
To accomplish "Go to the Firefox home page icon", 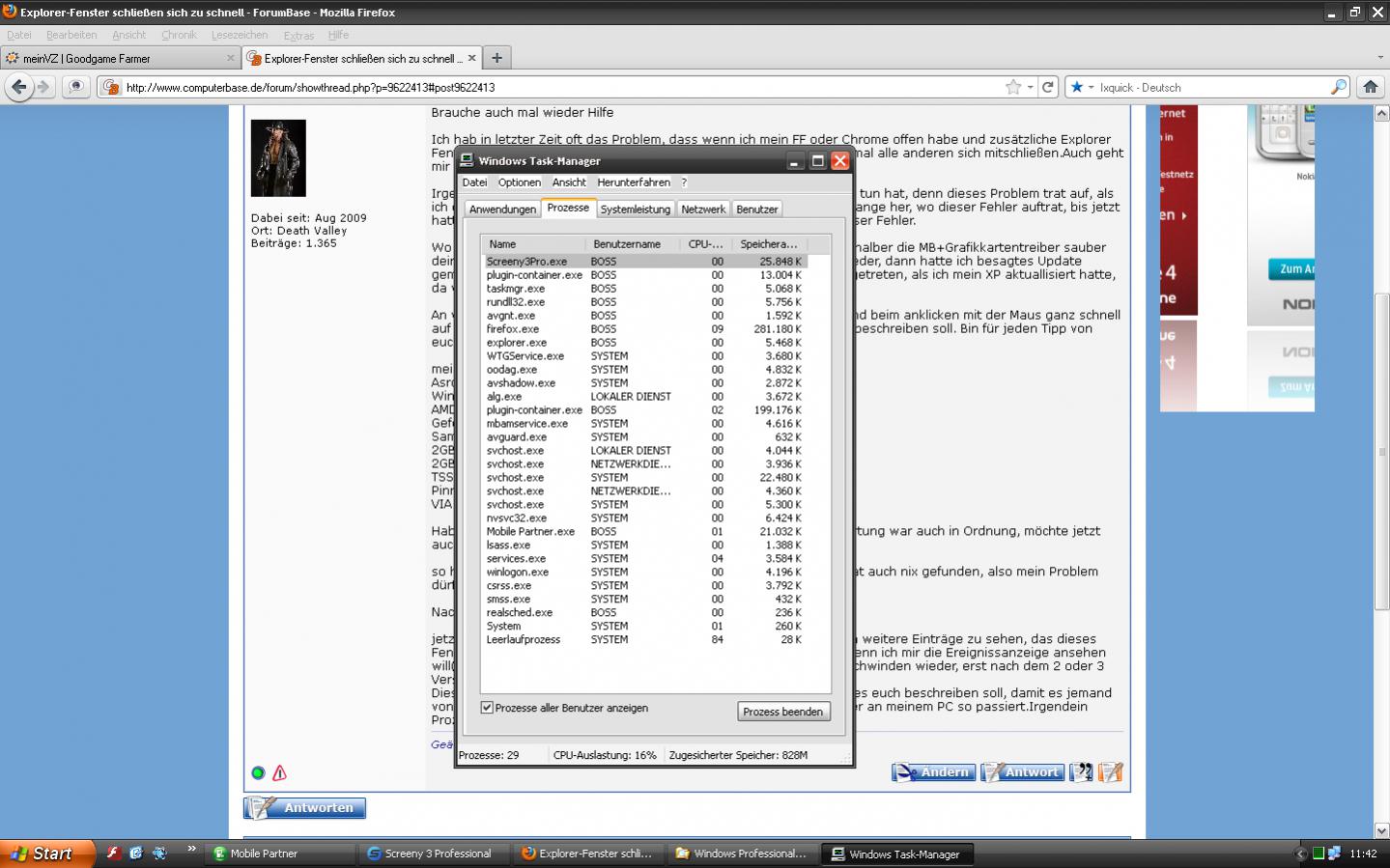I will (x=1370, y=87).
